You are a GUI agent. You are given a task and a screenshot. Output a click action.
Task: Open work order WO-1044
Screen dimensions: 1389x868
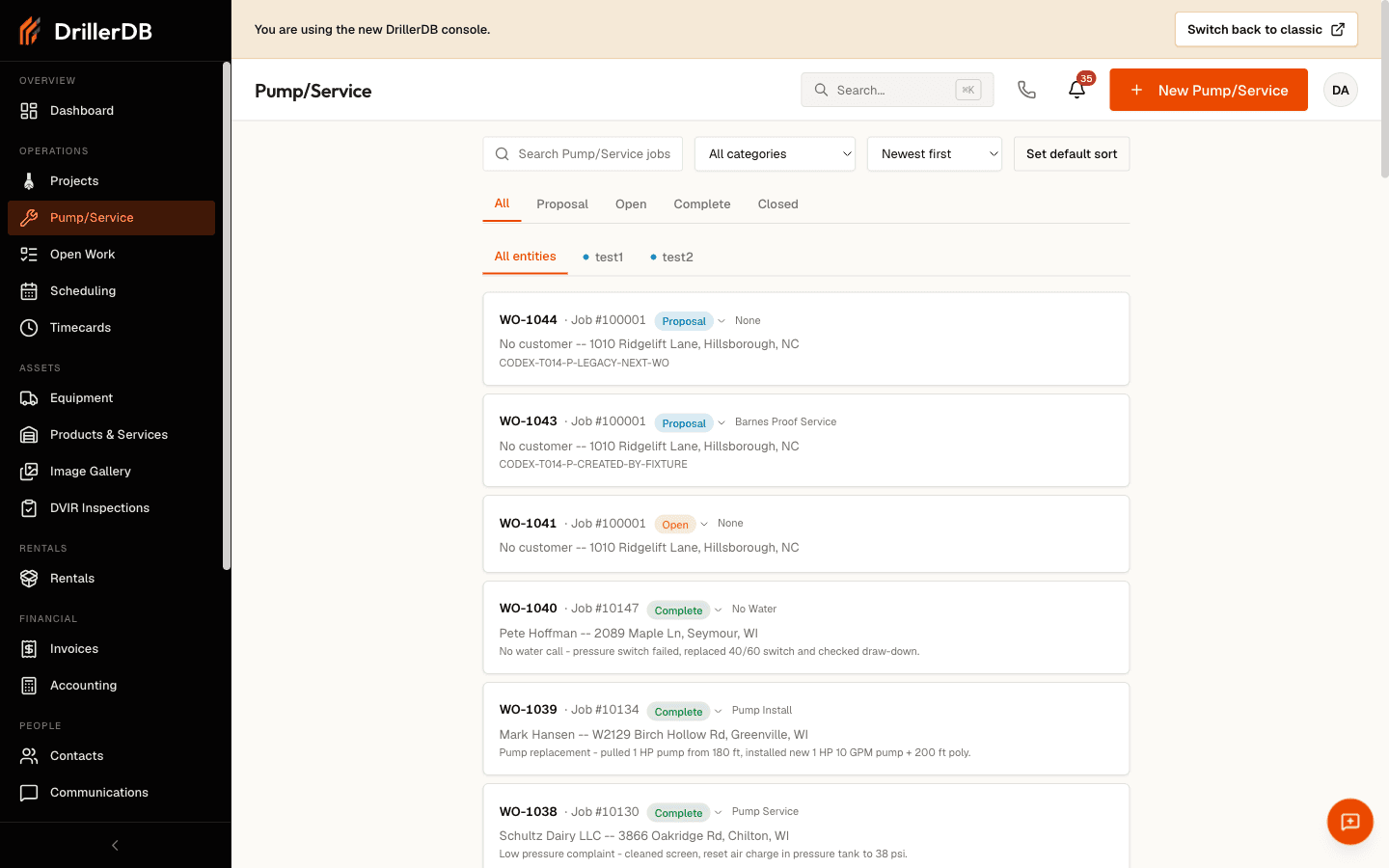click(806, 339)
